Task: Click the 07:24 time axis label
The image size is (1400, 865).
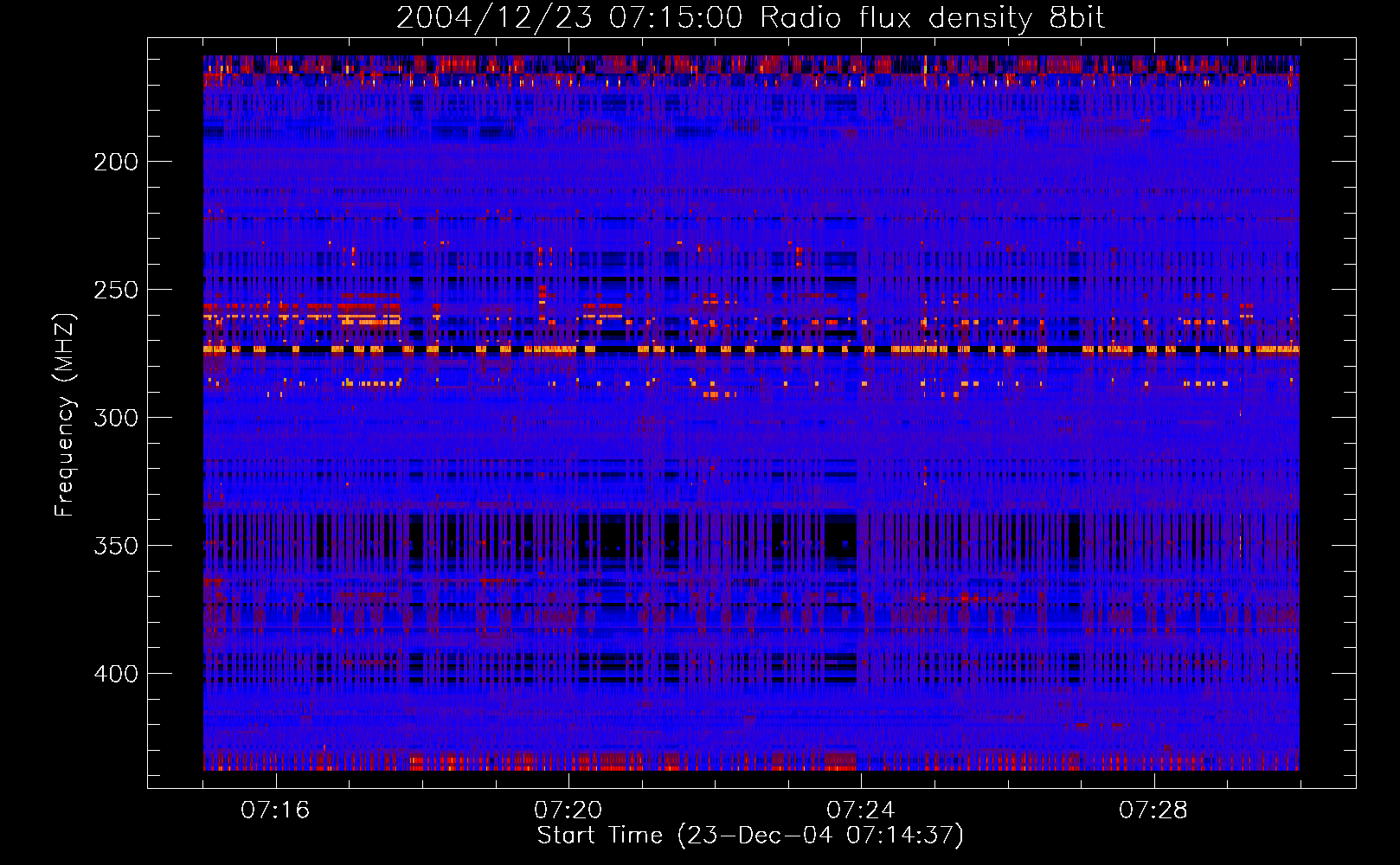Action: click(861, 811)
